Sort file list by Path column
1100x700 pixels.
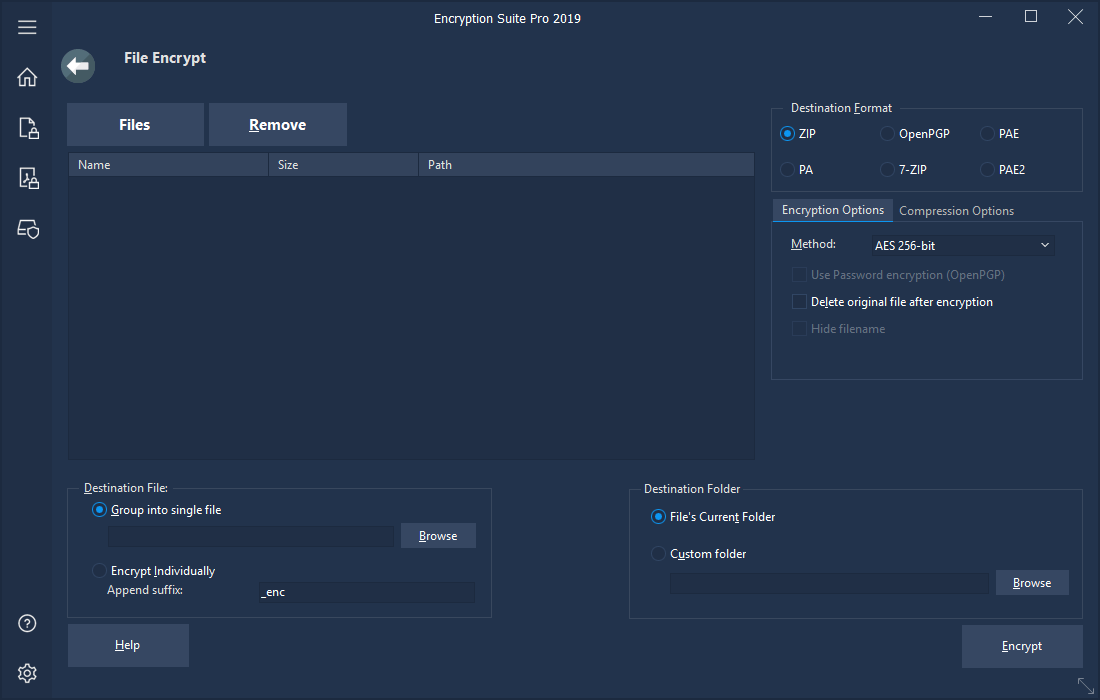pos(586,165)
